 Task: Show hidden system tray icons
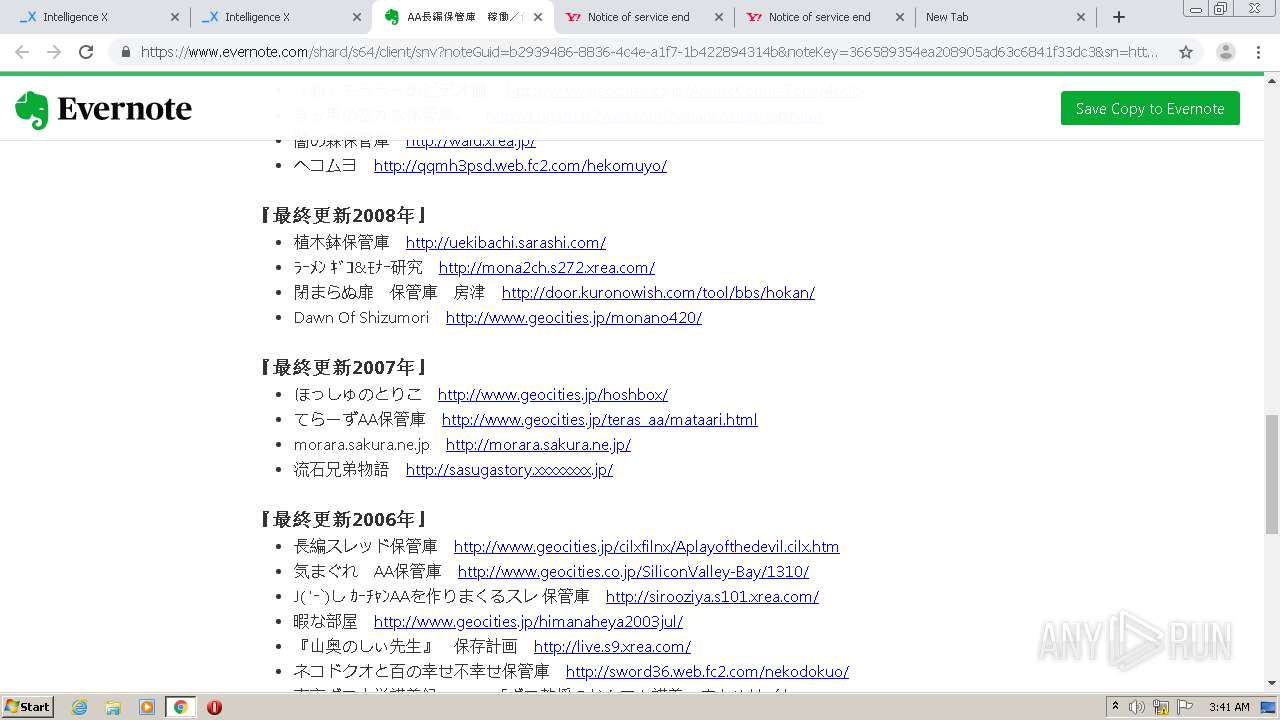click(x=1115, y=707)
